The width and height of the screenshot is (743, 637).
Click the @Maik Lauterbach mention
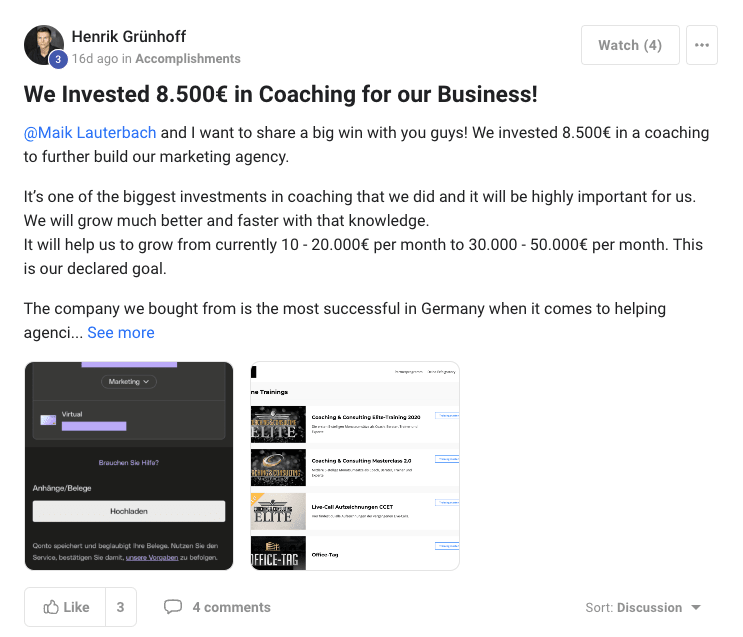pos(90,133)
